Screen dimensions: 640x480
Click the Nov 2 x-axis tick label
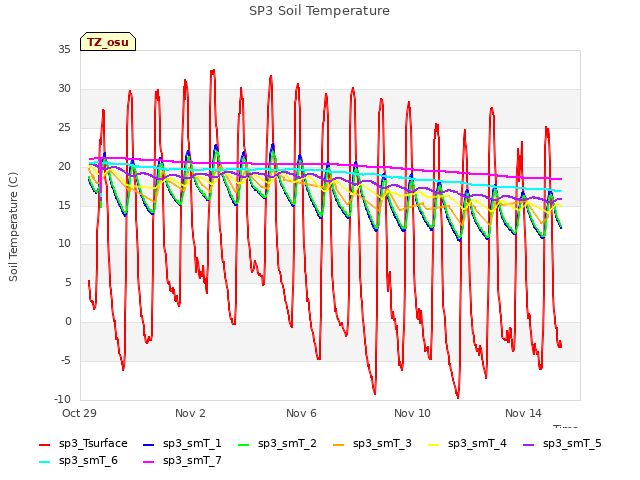190,413
